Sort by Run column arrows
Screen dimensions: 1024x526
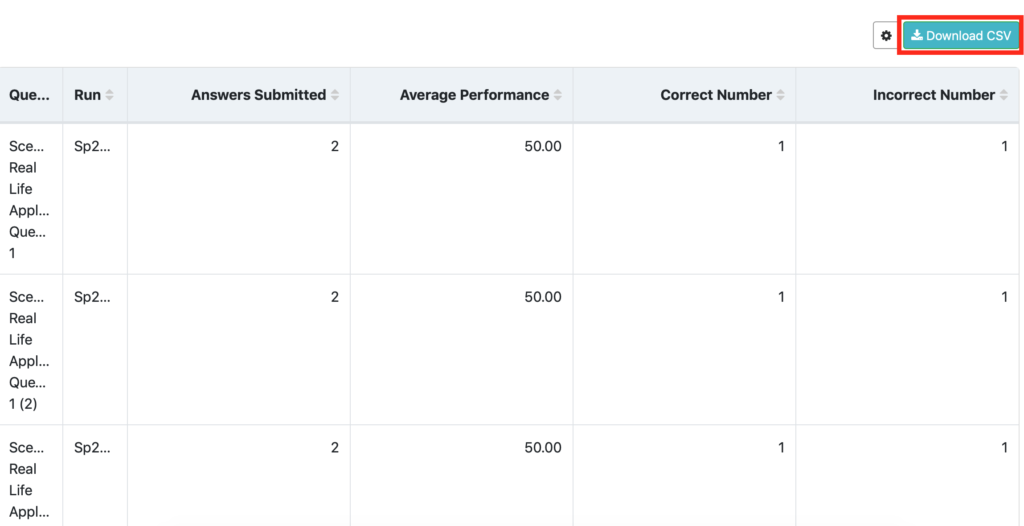tap(109, 95)
